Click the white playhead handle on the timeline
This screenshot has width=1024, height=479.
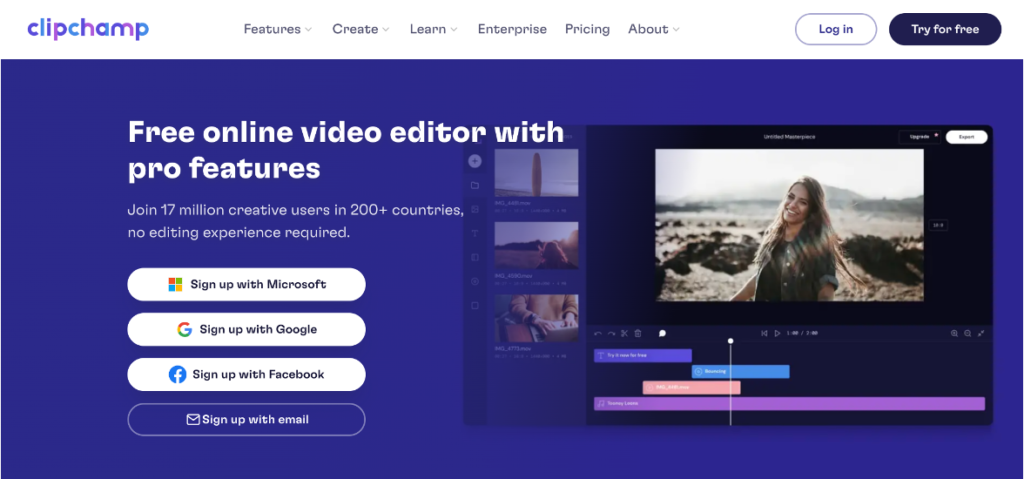point(730,340)
